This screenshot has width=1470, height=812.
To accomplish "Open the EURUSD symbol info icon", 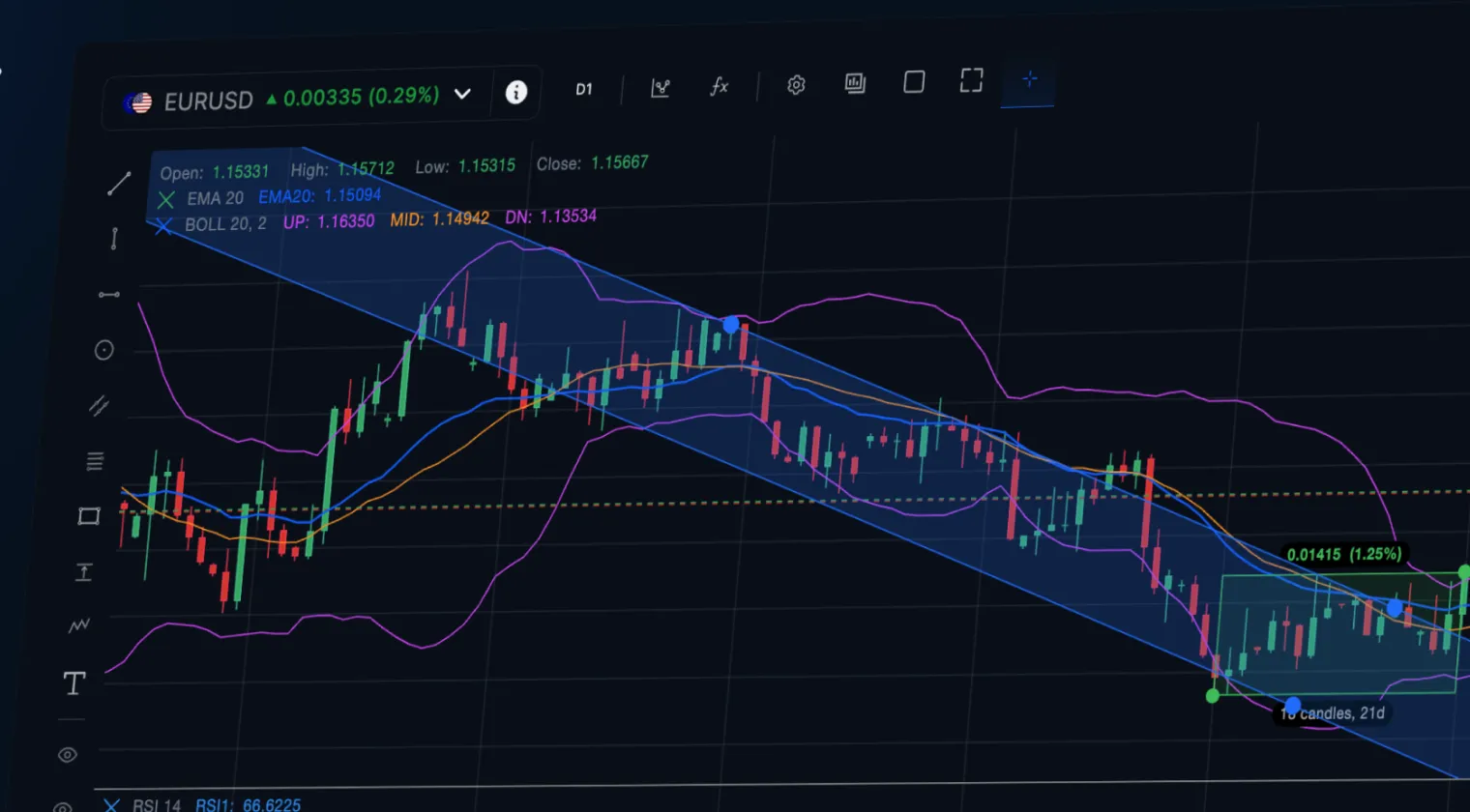I will [x=516, y=92].
